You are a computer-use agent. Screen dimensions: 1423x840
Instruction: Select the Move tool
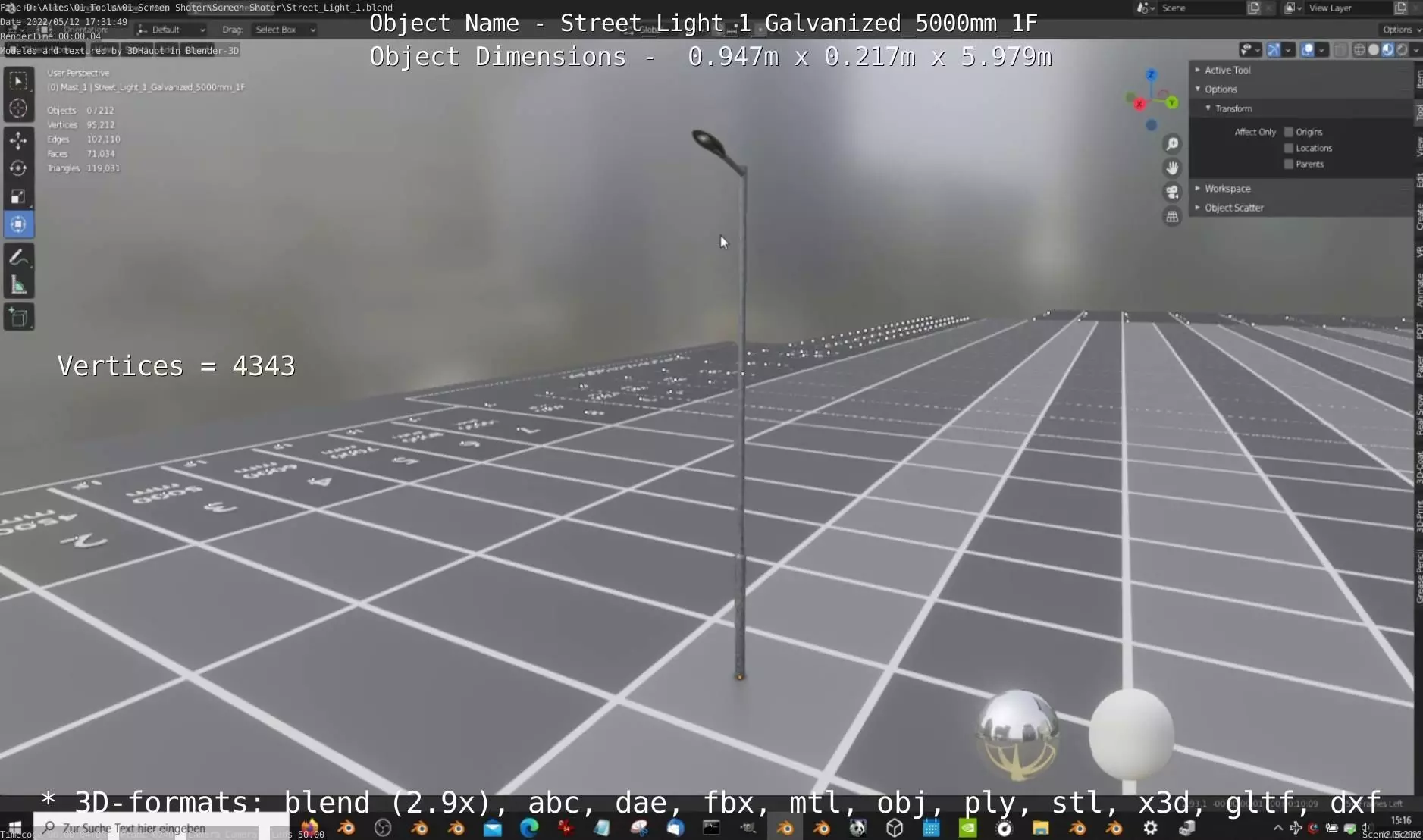(18, 140)
